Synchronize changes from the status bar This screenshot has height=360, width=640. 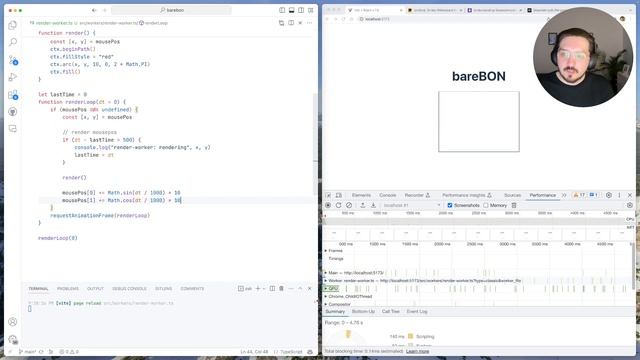41,351
